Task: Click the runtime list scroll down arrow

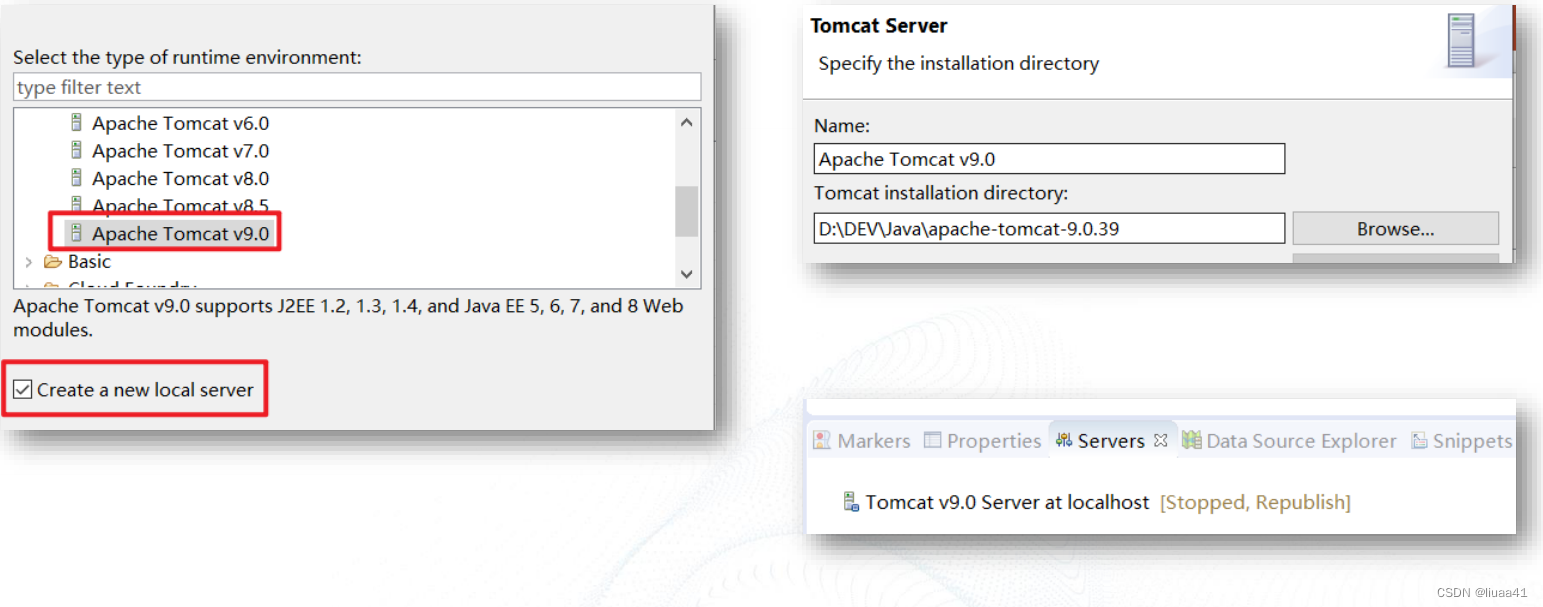Action: pyautogui.click(x=686, y=273)
